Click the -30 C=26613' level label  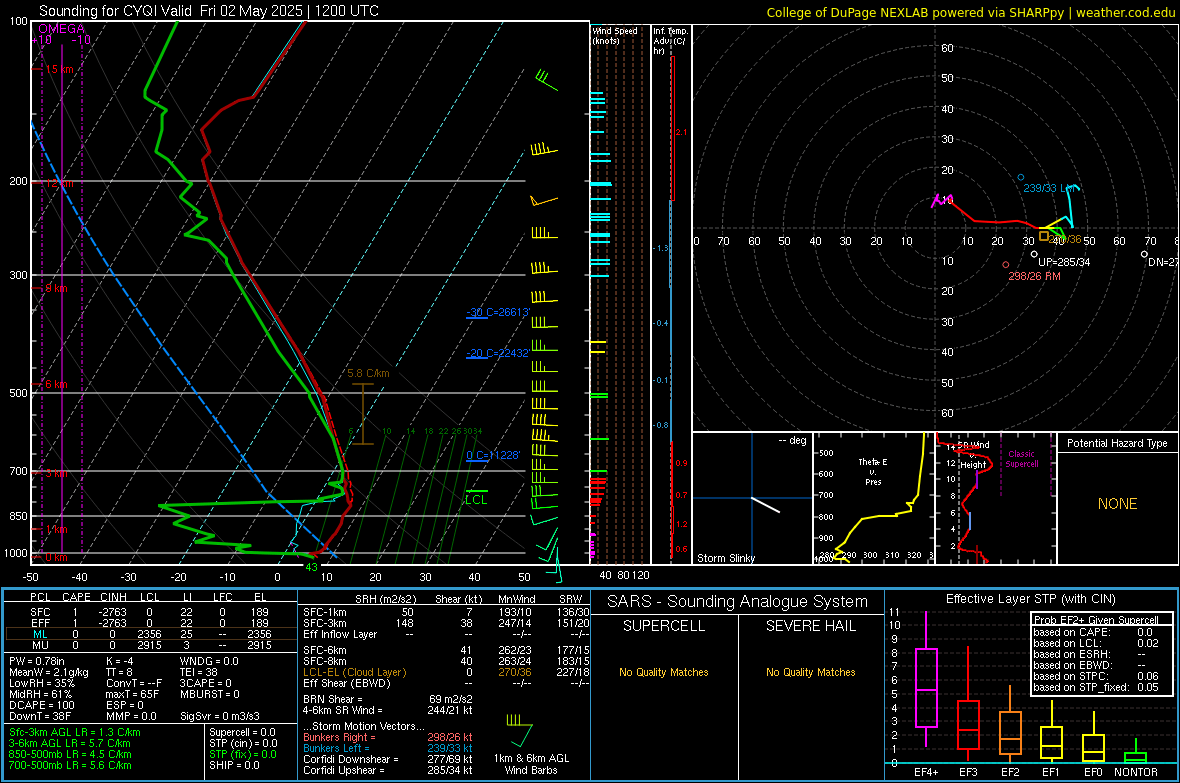pyautogui.click(x=497, y=312)
